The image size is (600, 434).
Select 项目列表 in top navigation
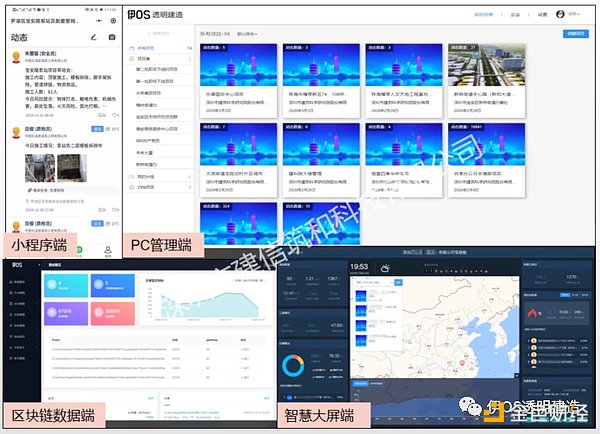(484, 15)
